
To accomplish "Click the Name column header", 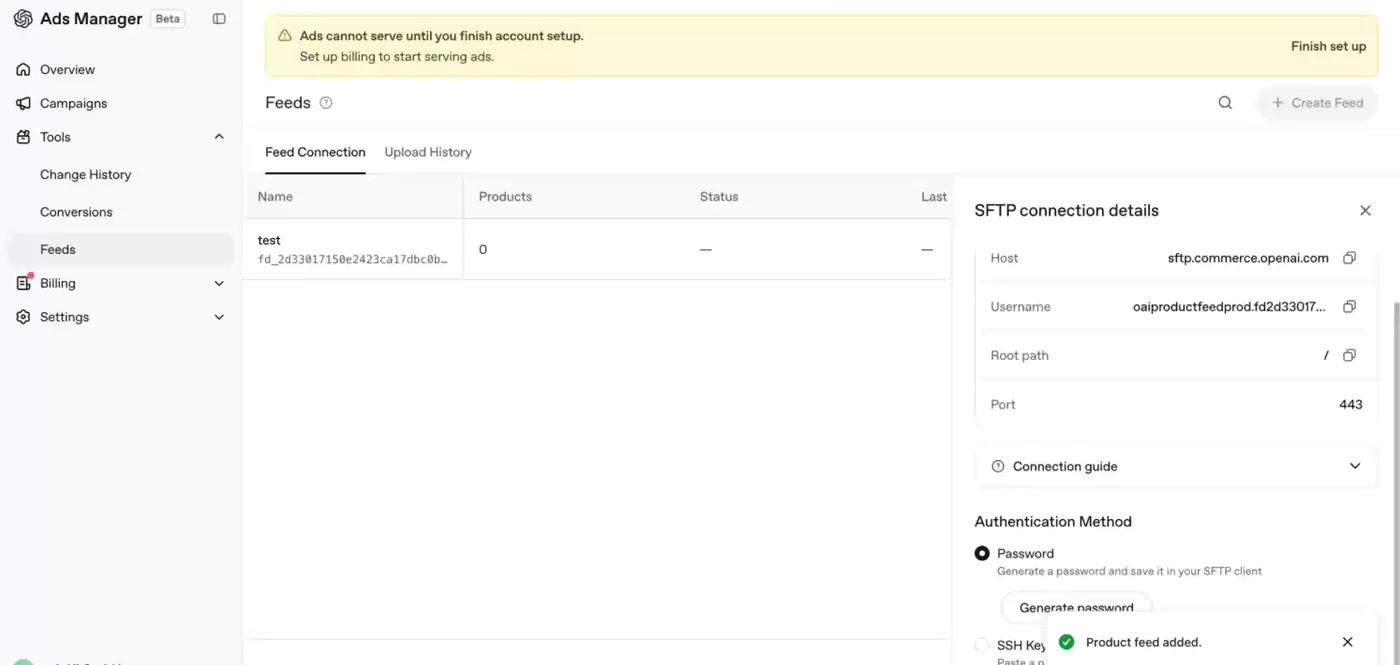I will point(275,197).
